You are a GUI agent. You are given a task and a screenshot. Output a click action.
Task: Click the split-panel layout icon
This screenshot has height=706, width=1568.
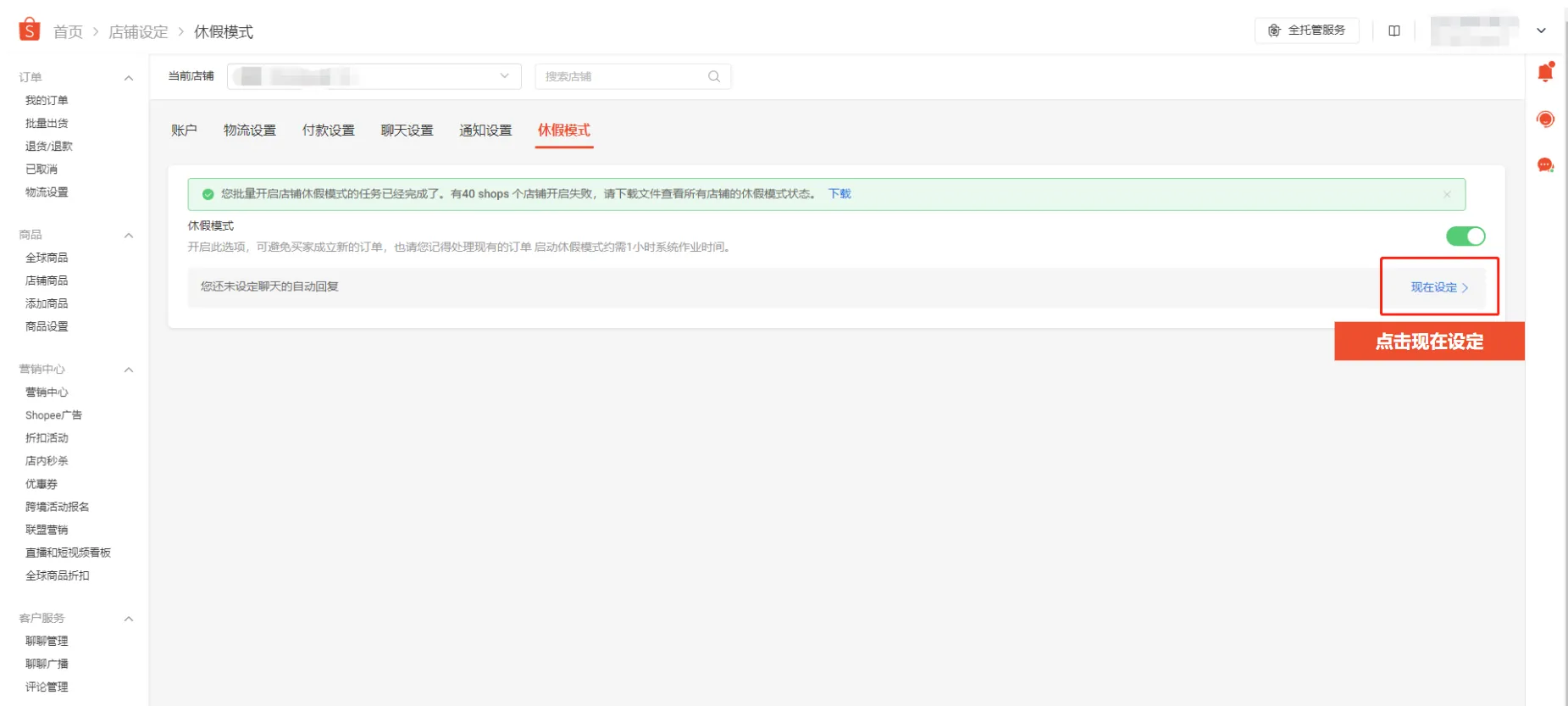pos(1394,31)
